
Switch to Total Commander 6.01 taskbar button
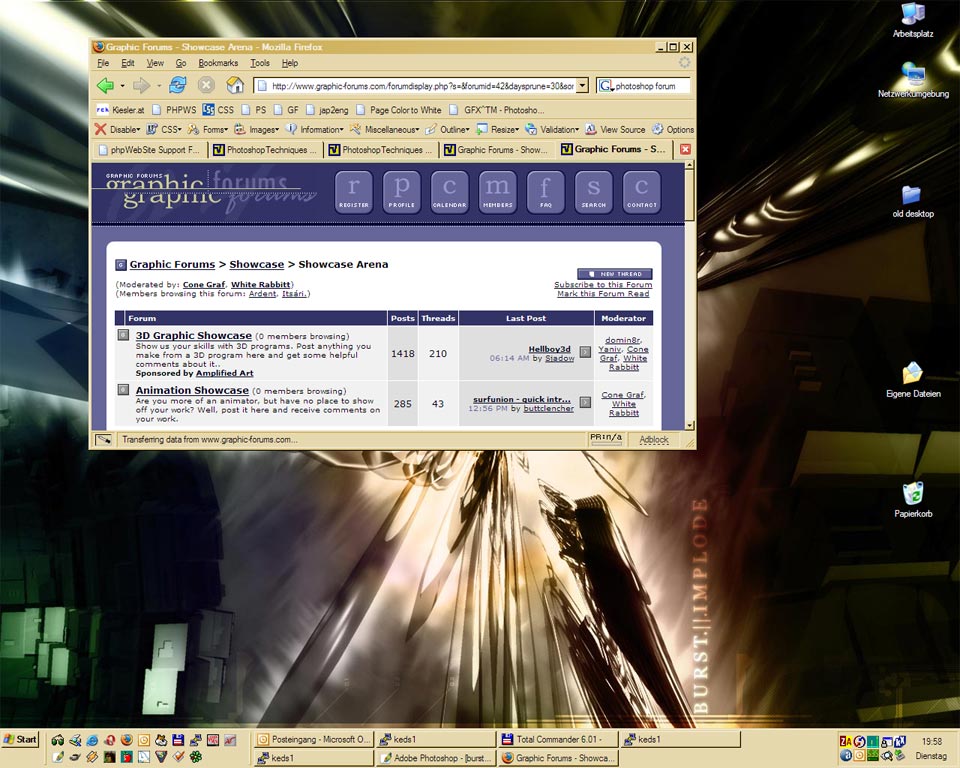tap(557, 739)
